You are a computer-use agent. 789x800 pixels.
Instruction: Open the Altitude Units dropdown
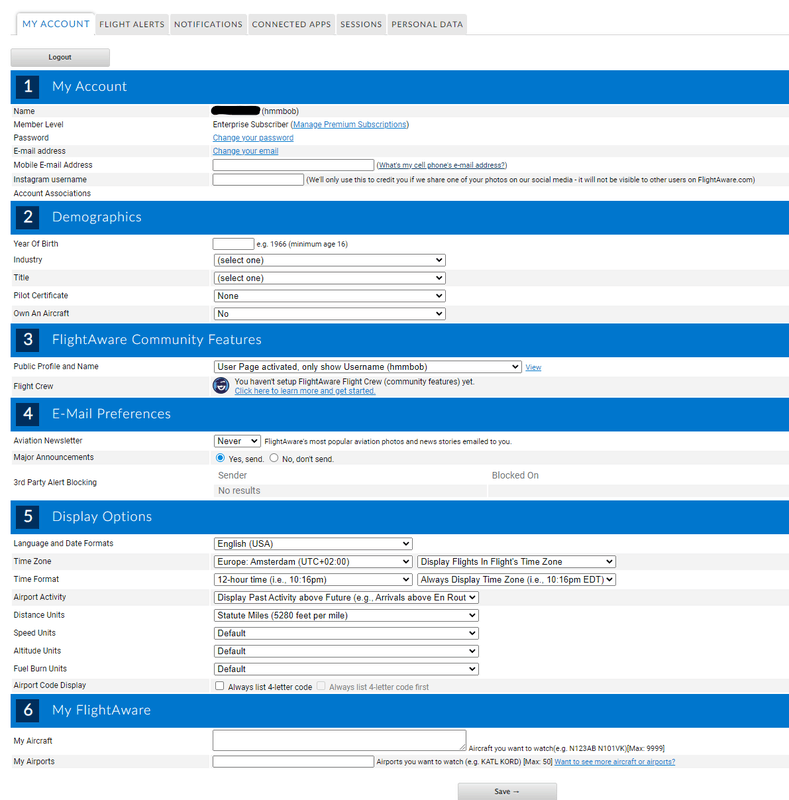pos(346,651)
